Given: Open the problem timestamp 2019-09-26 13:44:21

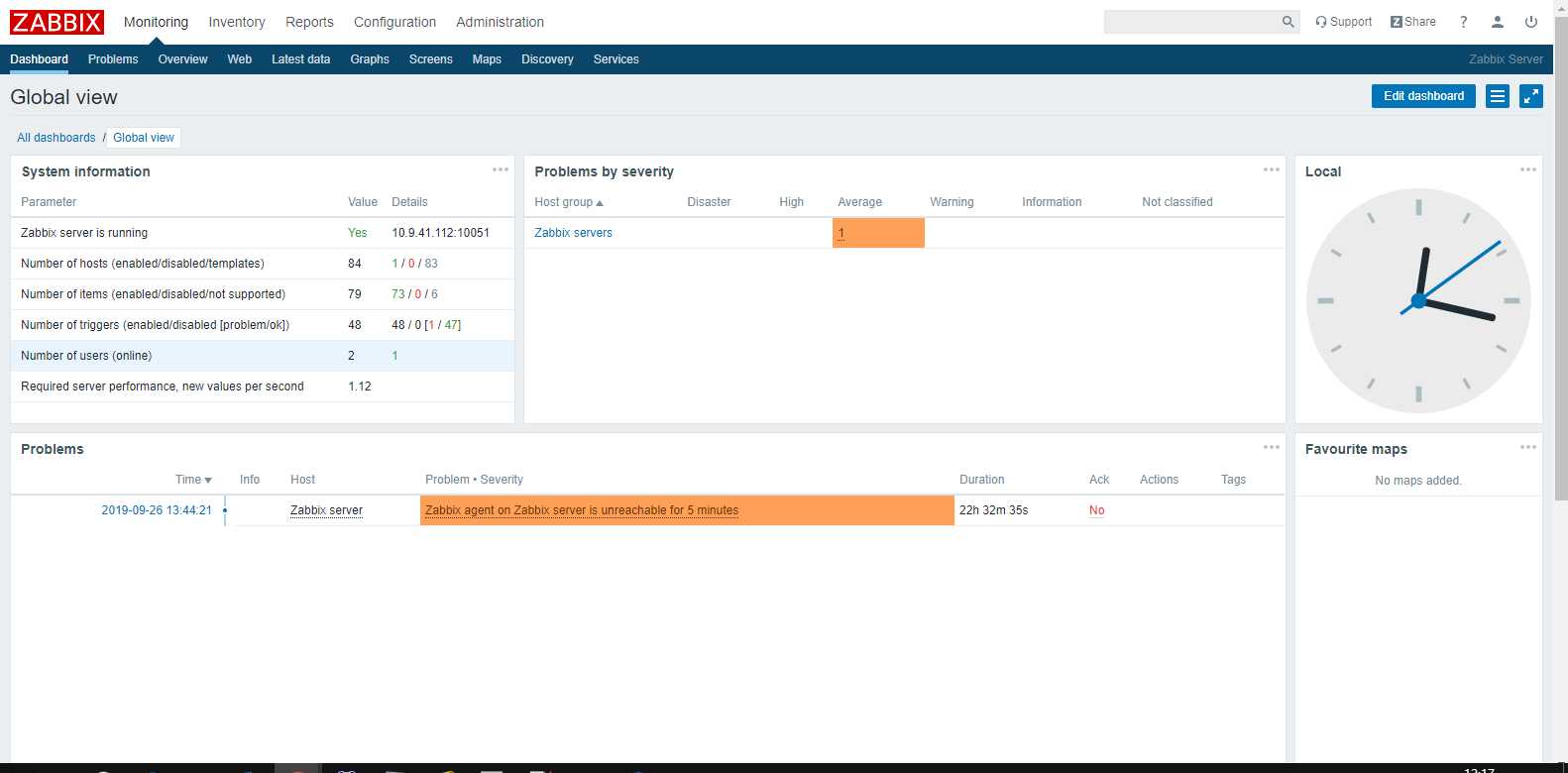Looking at the screenshot, I should (x=157, y=510).
